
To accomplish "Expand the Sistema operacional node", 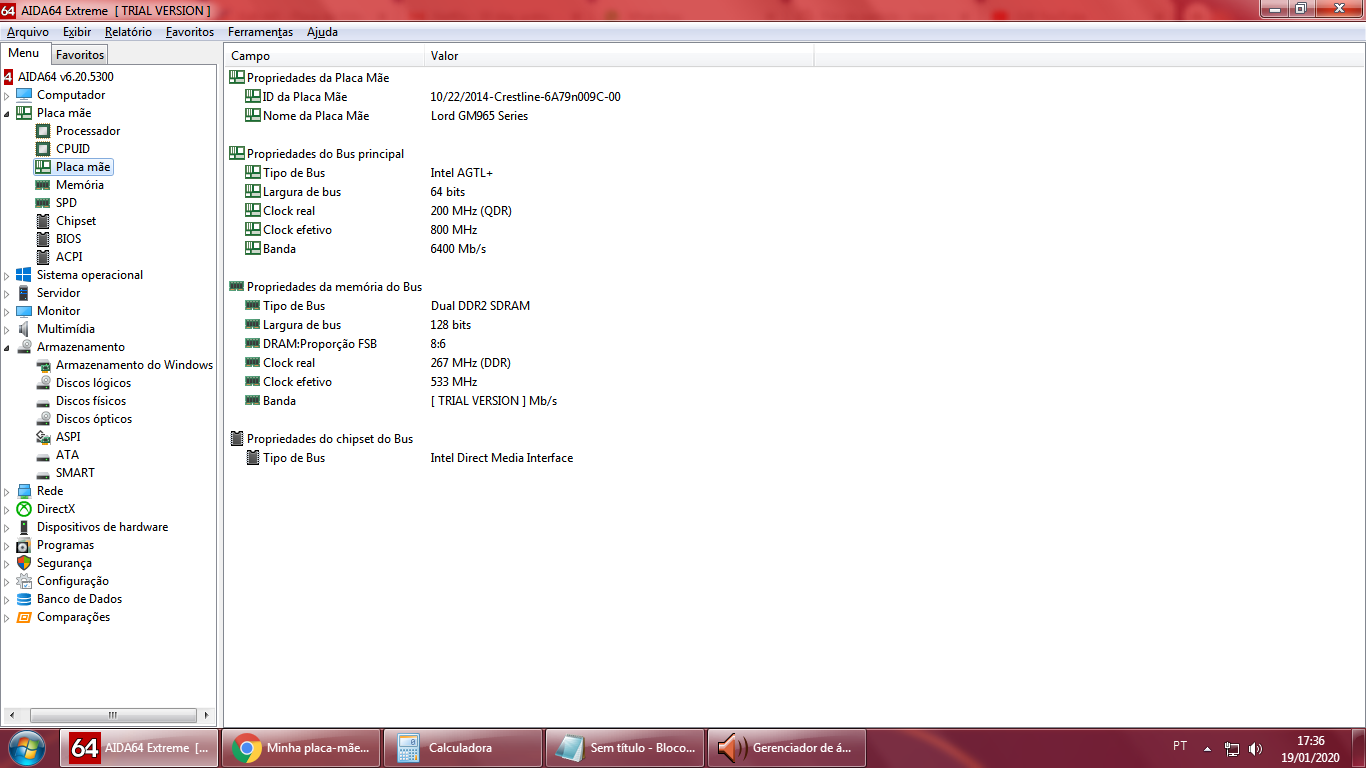I will coord(7,276).
